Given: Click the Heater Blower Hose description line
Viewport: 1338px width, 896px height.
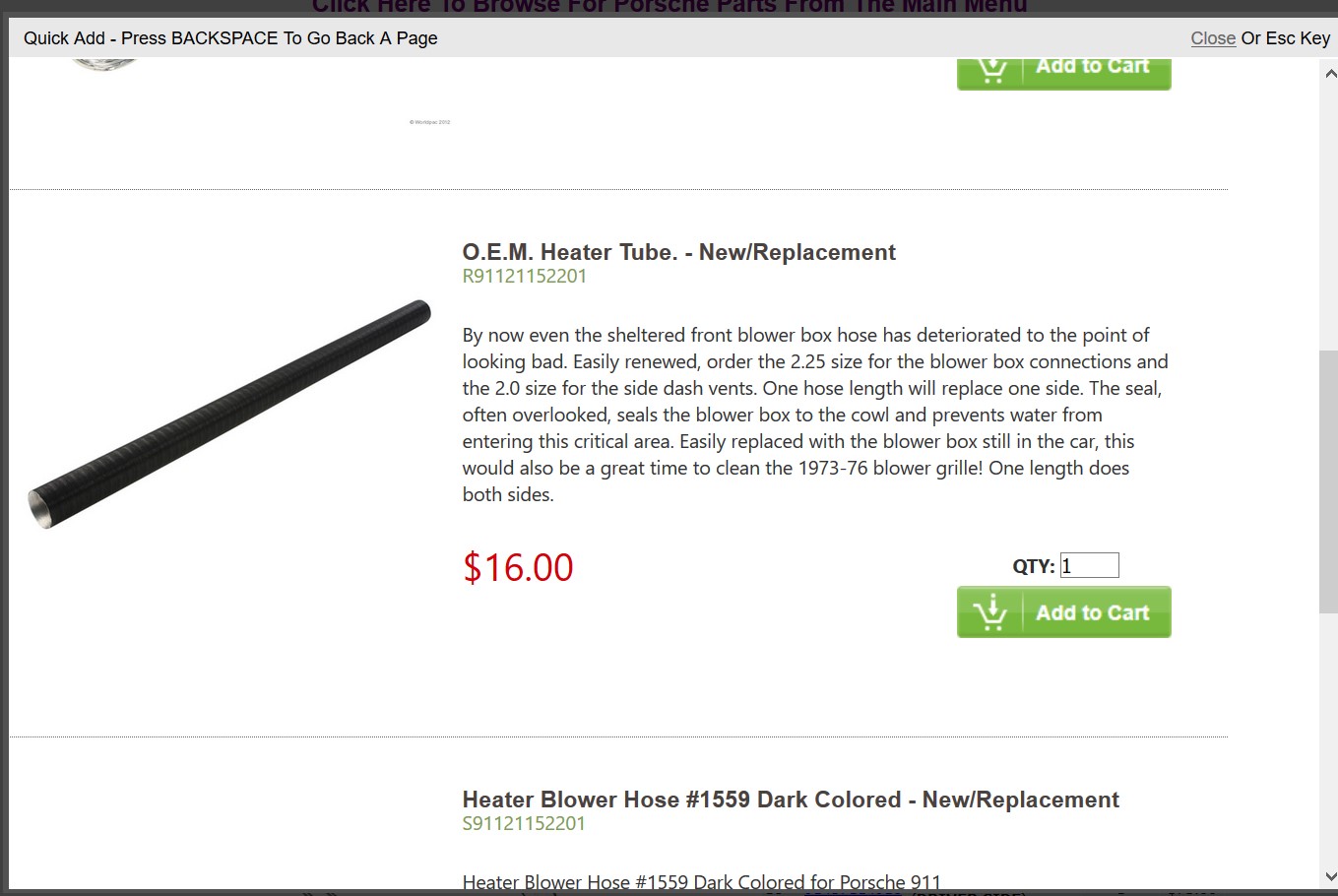Looking at the screenshot, I should tap(701, 881).
